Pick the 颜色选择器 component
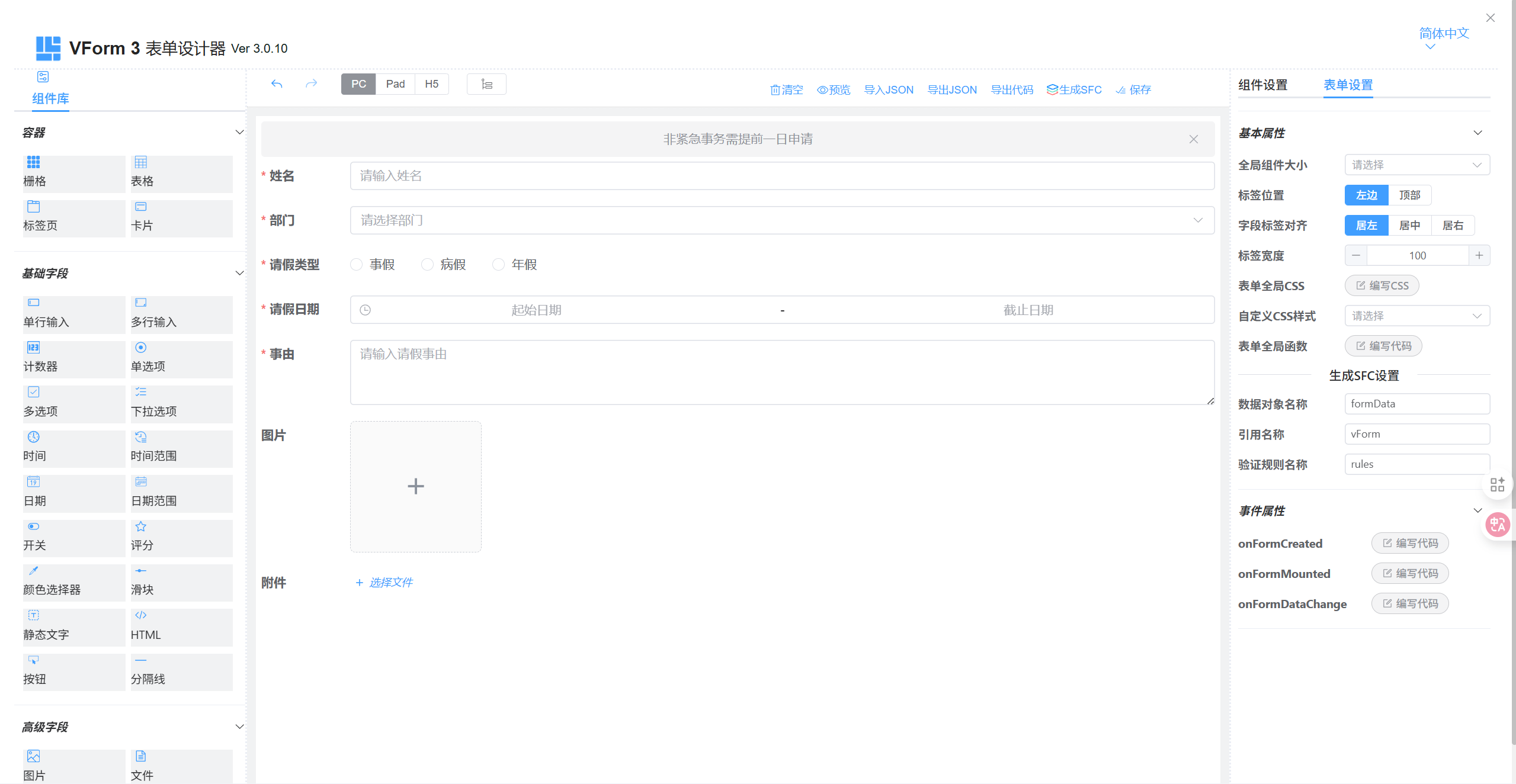 (x=73, y=581)
